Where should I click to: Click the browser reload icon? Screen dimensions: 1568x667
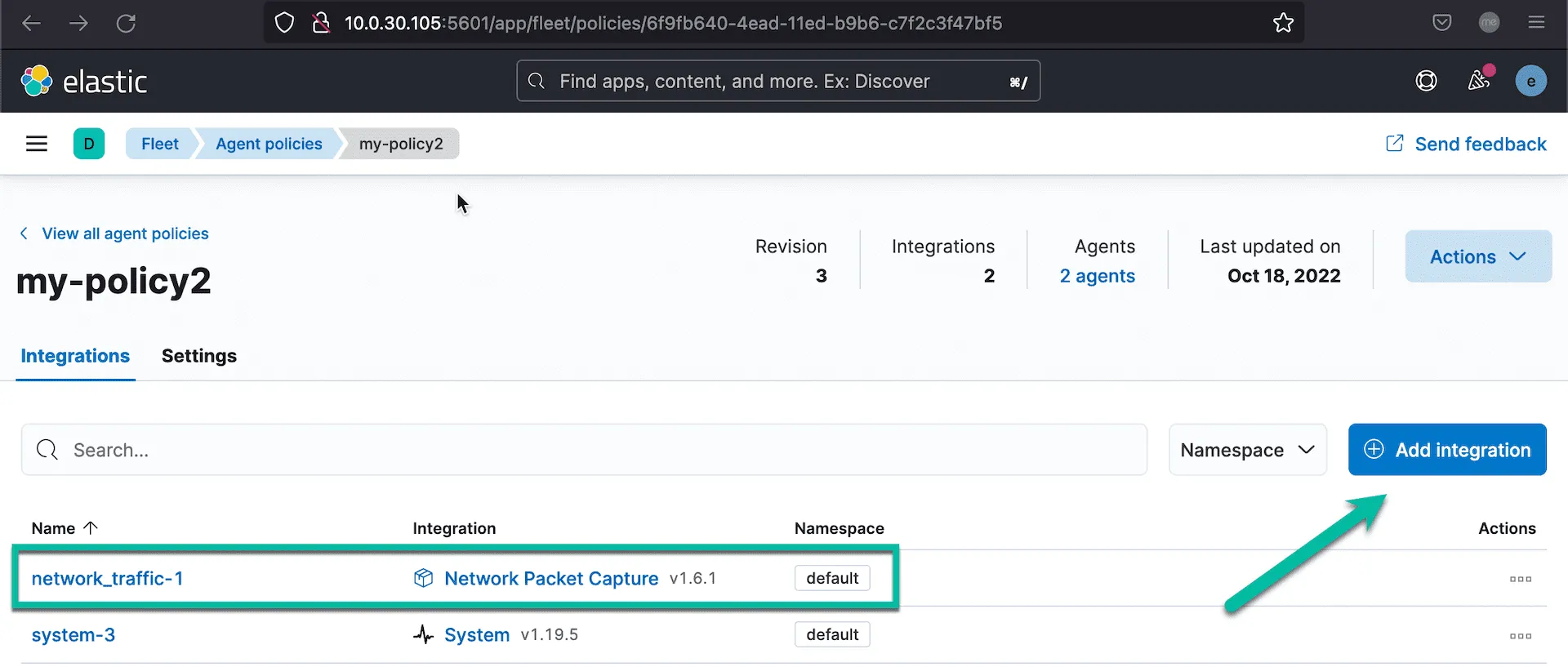[126, 23]
